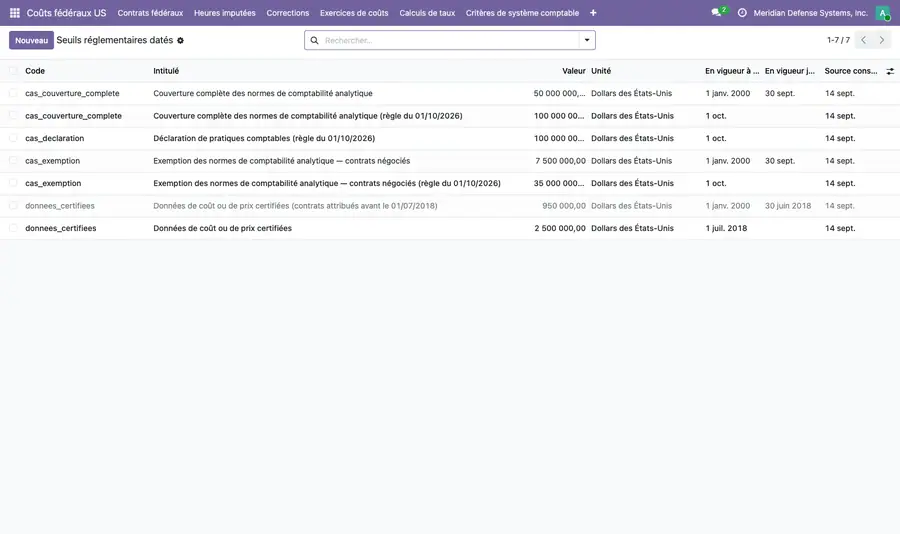Open the Calculs de taux menu
Image resolution: width=900 pixels, height=534 pixels.
tap(427, 13)
